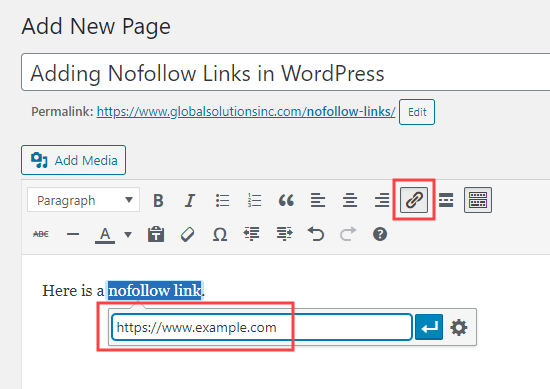Click the 'Add New Page' heading
The image size is (550, 389).
coord(96,26)
